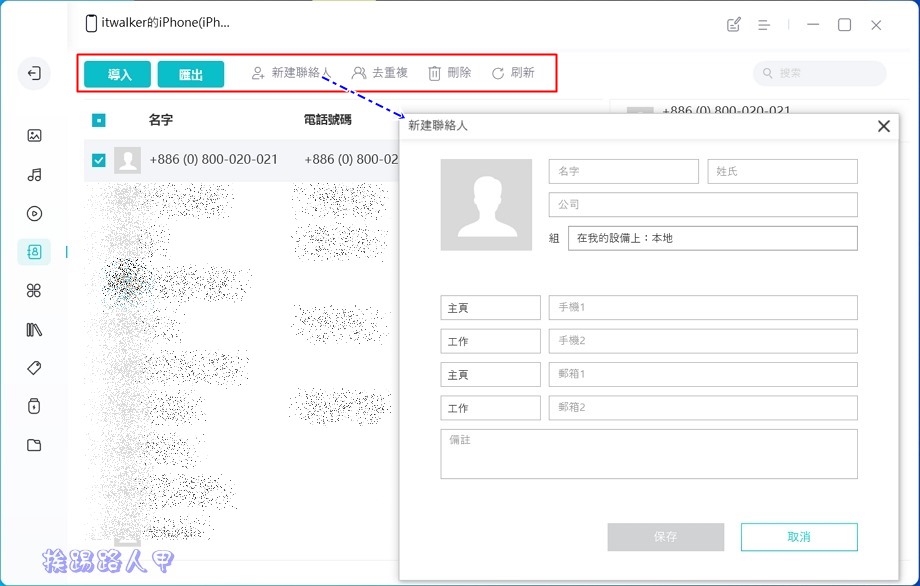The height and width of the screenshot is (586, 920).
Task: Select the Contacts icon in sidebar
Action: click(34, 252)
